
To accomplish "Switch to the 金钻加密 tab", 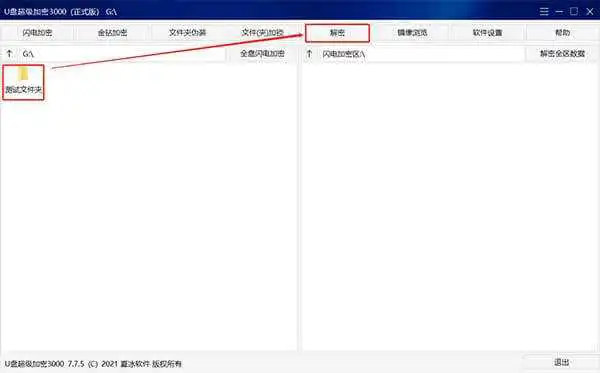I will coord(112,33).
